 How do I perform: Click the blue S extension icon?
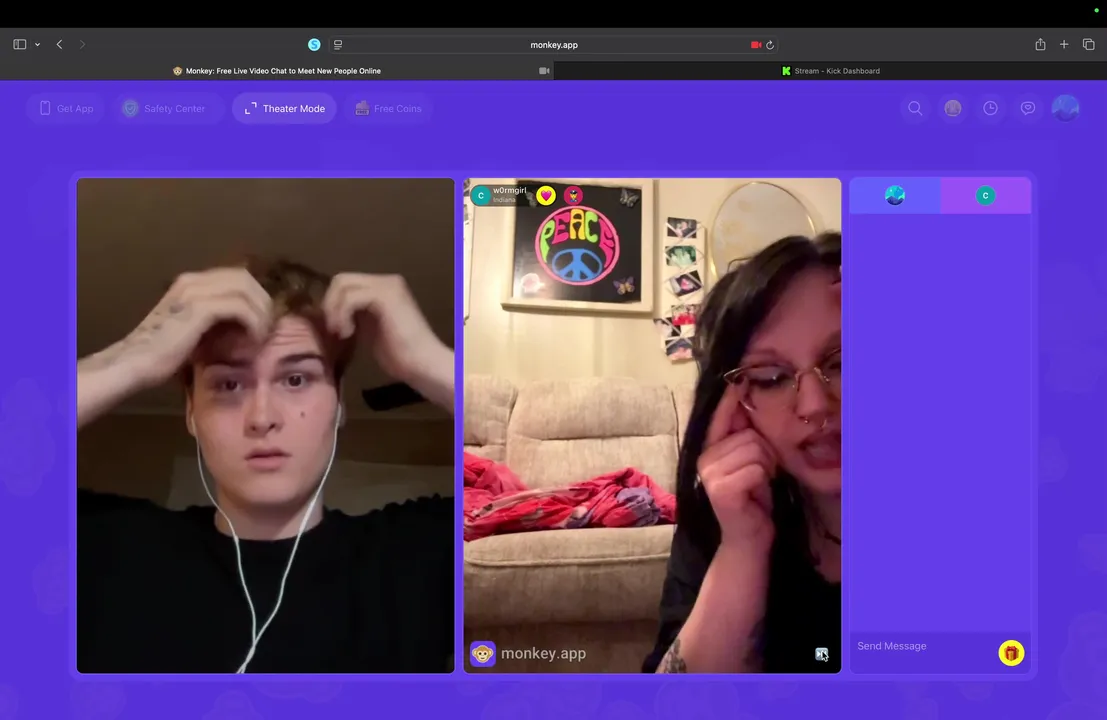point(314,44)
